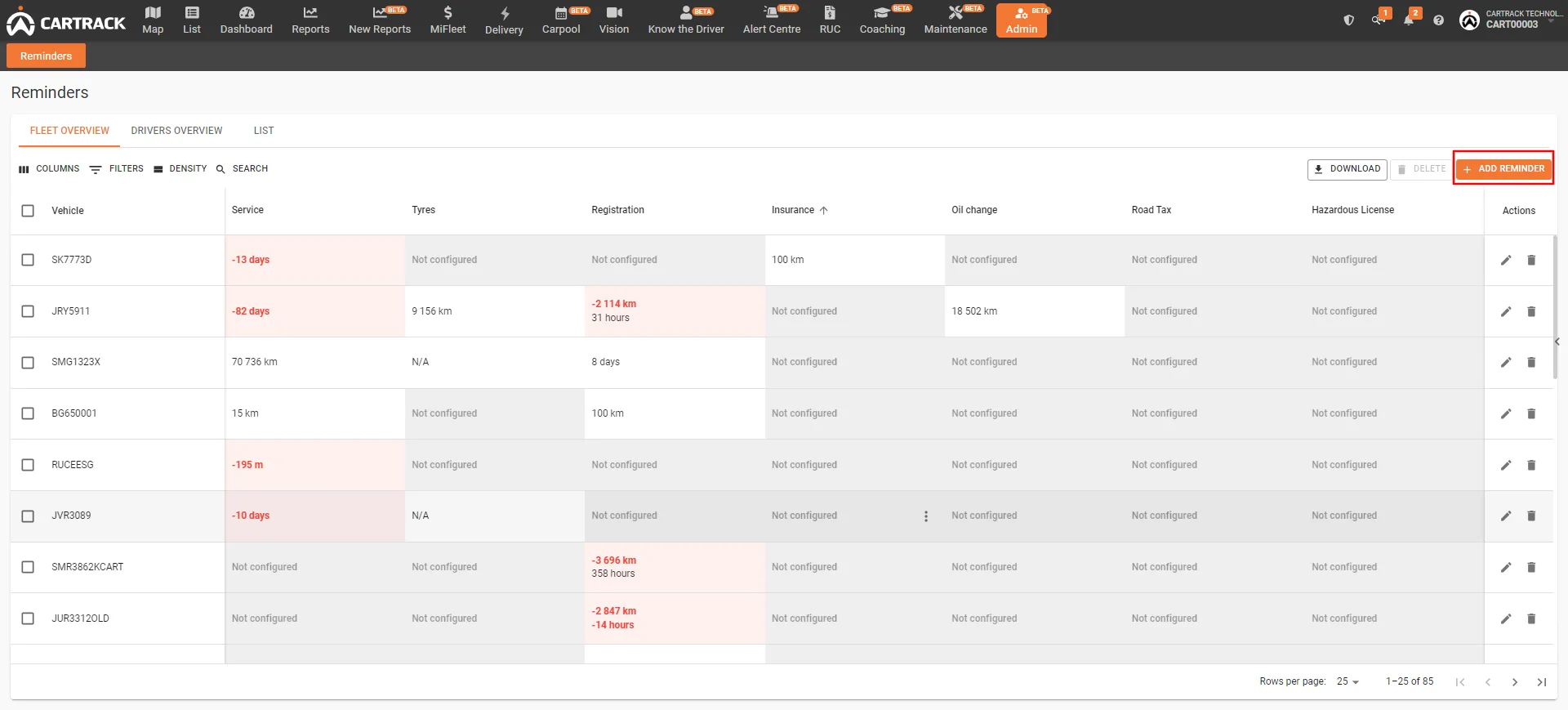This screenshot has width=1568, height=710.
Task: Open New Reports beta section
Action: (380, 20)
